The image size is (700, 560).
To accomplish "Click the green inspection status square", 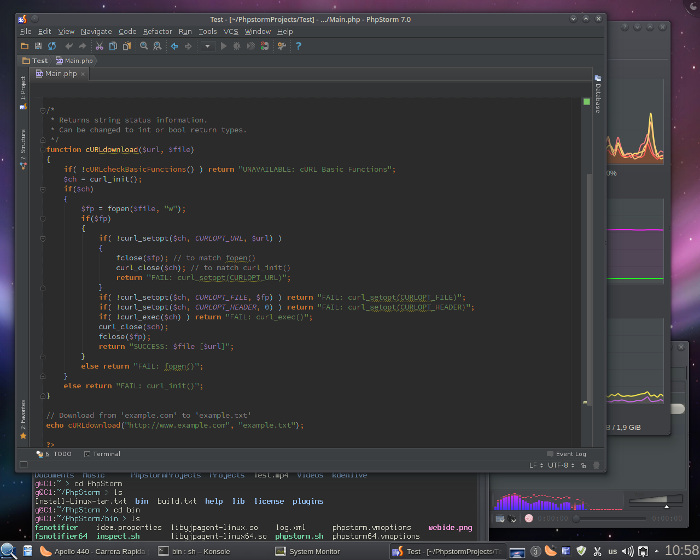I will [587, 102].
